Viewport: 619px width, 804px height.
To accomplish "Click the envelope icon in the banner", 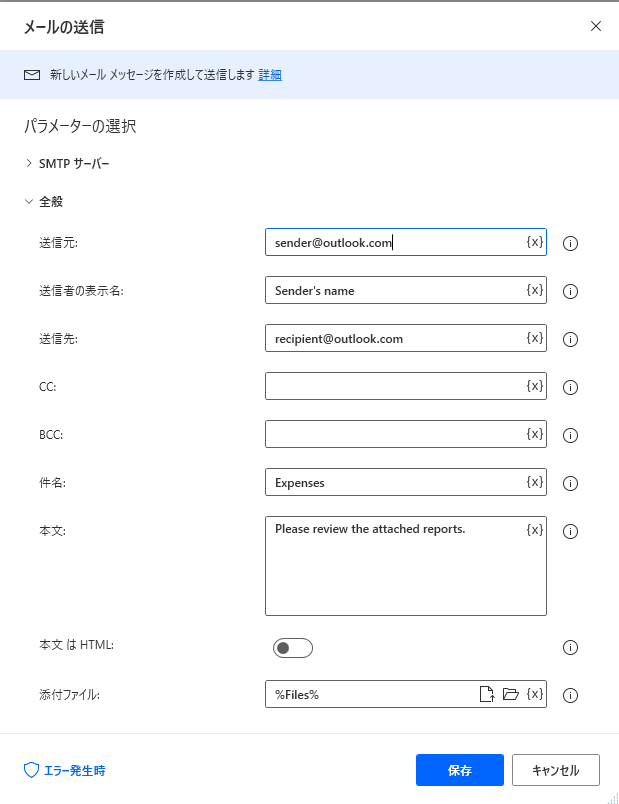I will tap(32, 75).
